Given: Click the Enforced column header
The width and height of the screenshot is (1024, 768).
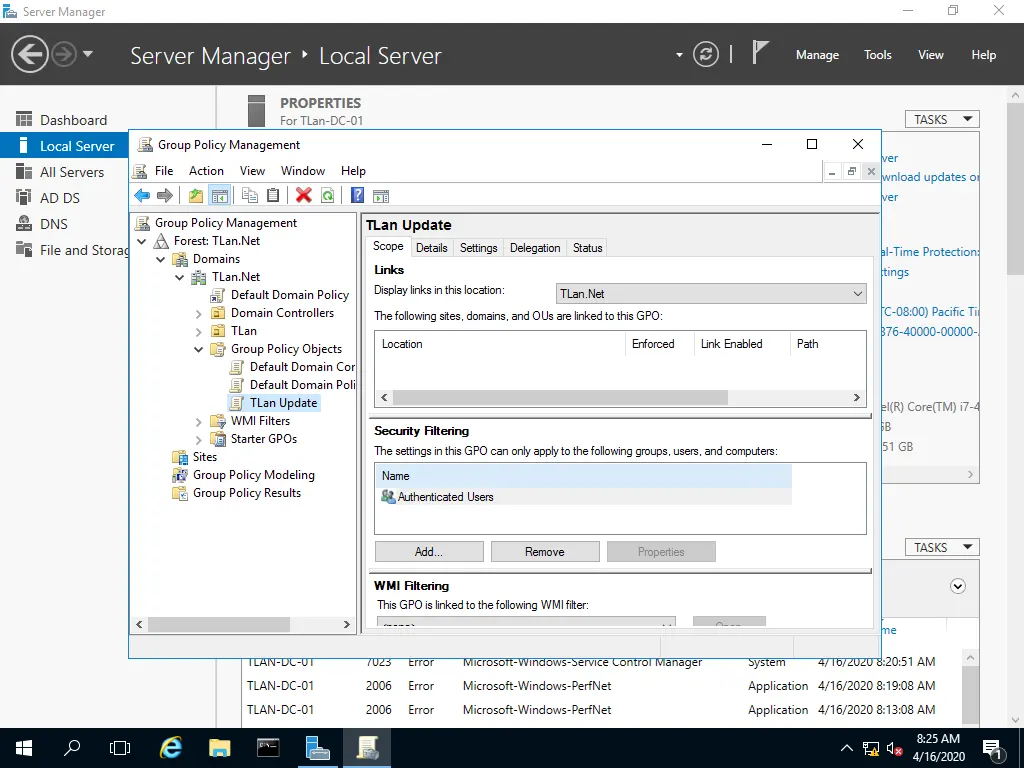Looking at the screenshot, I should pyautogui.click(x=659, y=344).
